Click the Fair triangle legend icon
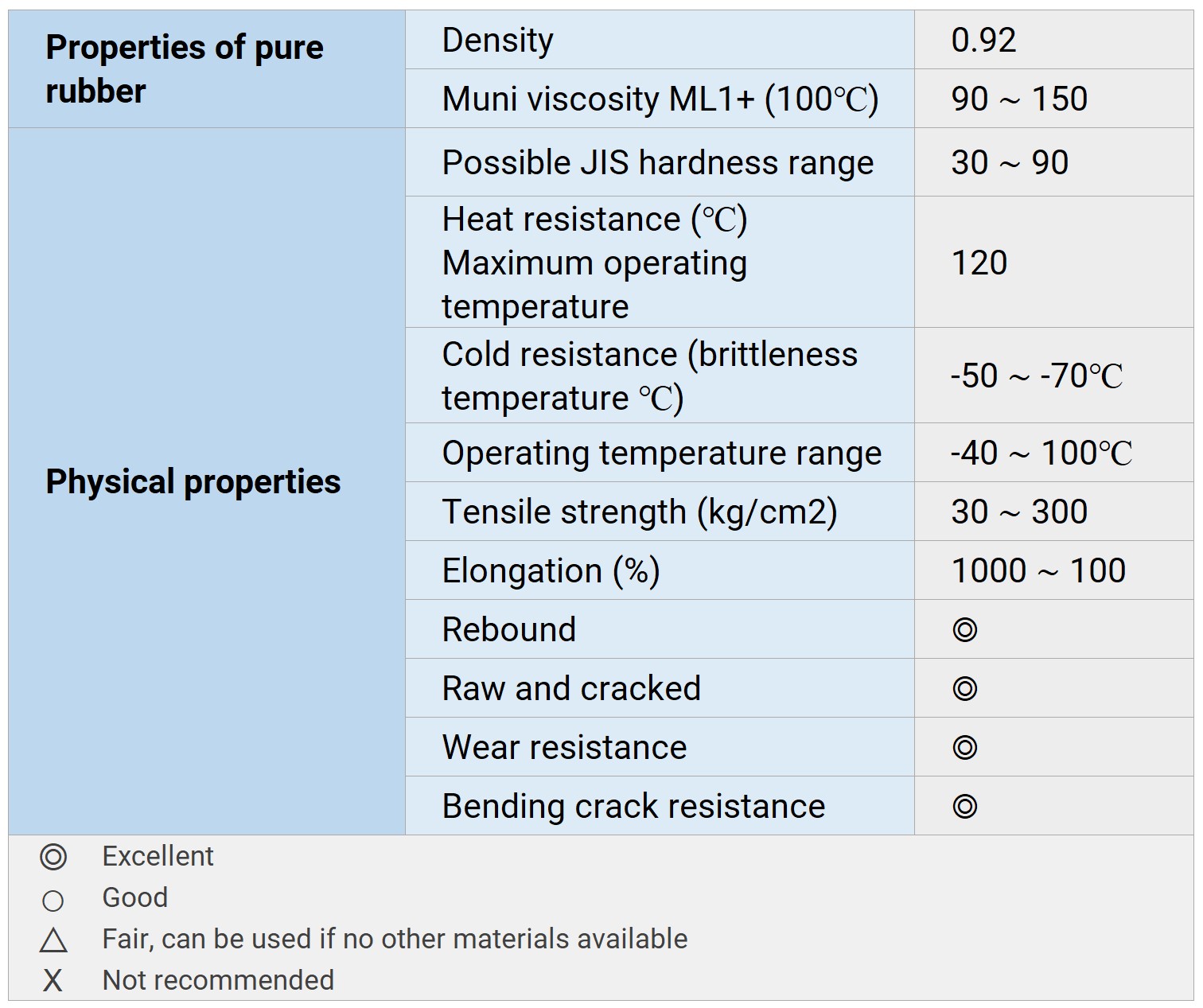 point(53,940)
